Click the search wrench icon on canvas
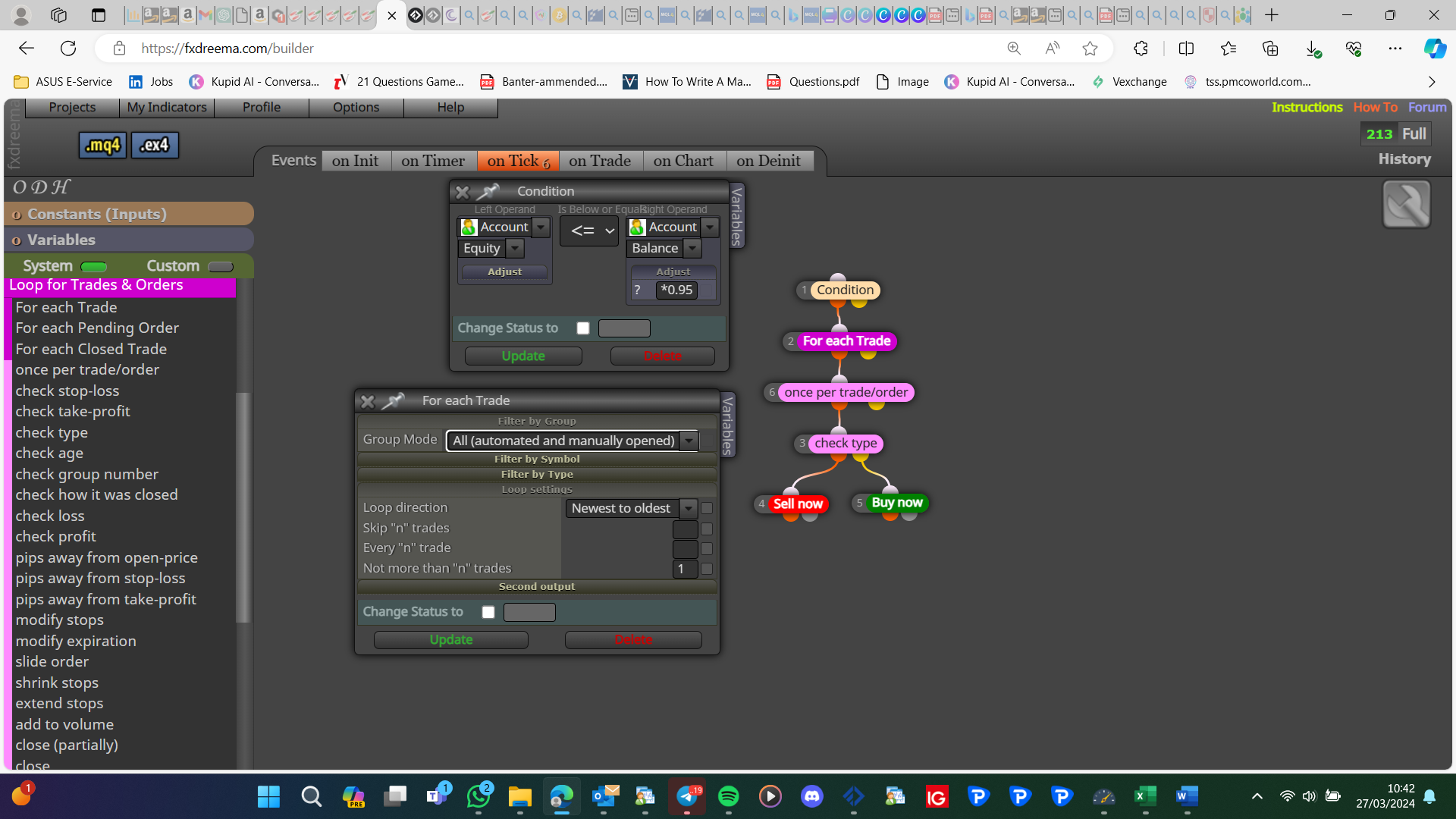 [1406, 204]
